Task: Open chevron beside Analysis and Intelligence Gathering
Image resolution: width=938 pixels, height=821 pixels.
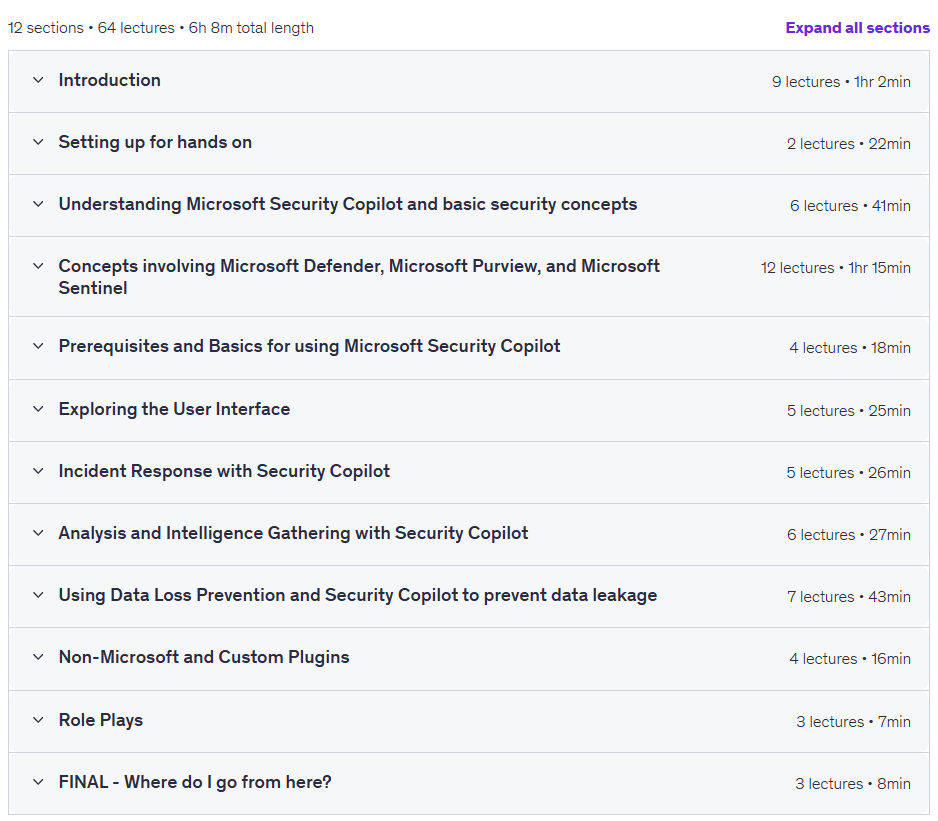Action: point(38,533)
